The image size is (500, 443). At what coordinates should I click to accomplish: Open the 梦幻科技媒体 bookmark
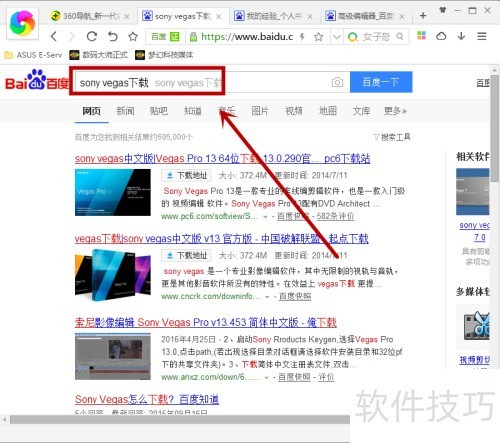point(164,55)
